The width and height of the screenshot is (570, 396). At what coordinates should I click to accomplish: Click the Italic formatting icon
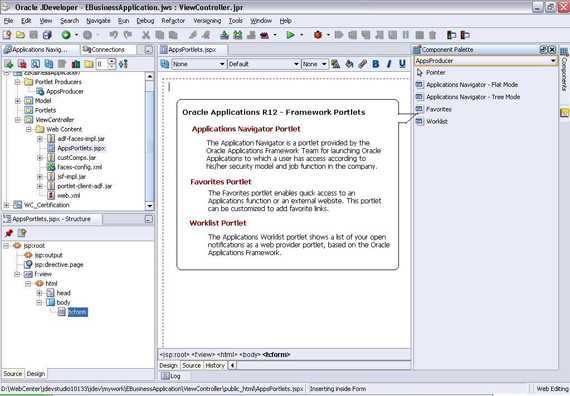(389, 64)
